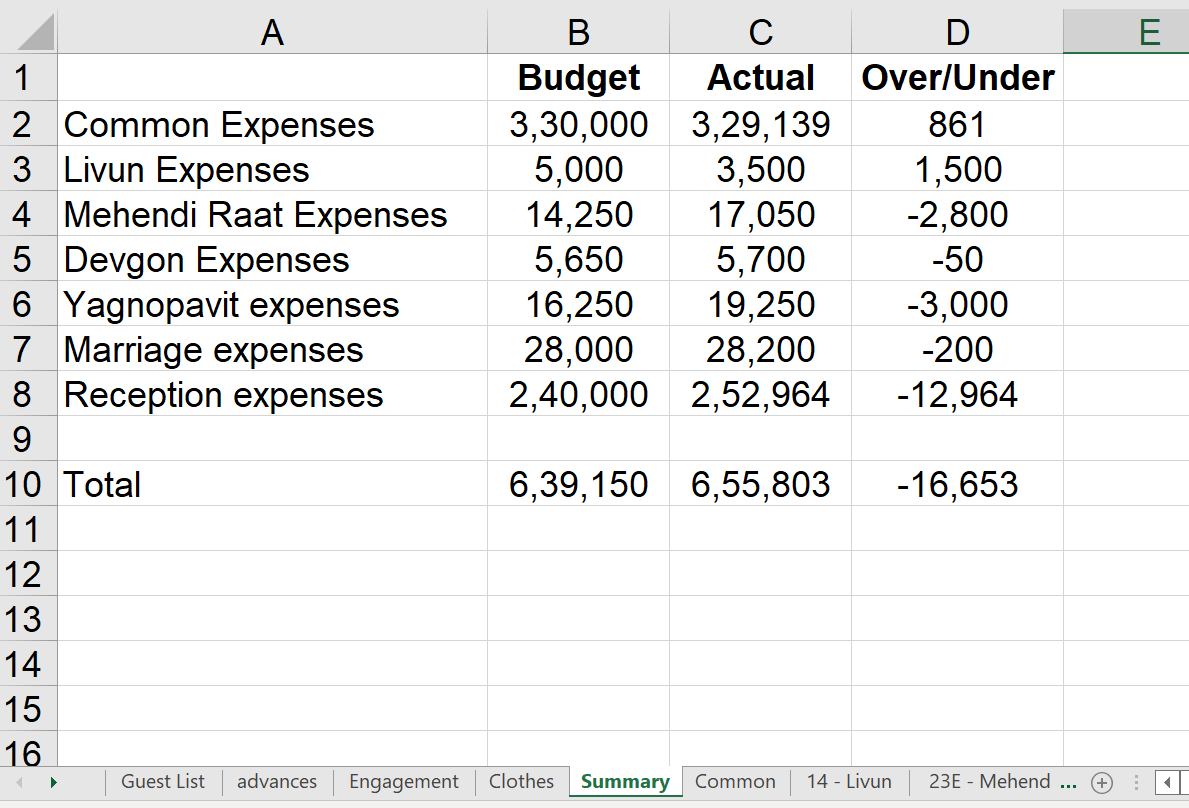Click actual value 3,500
The width and height of the screenshot is (1189, 808).
click(761, 168)
